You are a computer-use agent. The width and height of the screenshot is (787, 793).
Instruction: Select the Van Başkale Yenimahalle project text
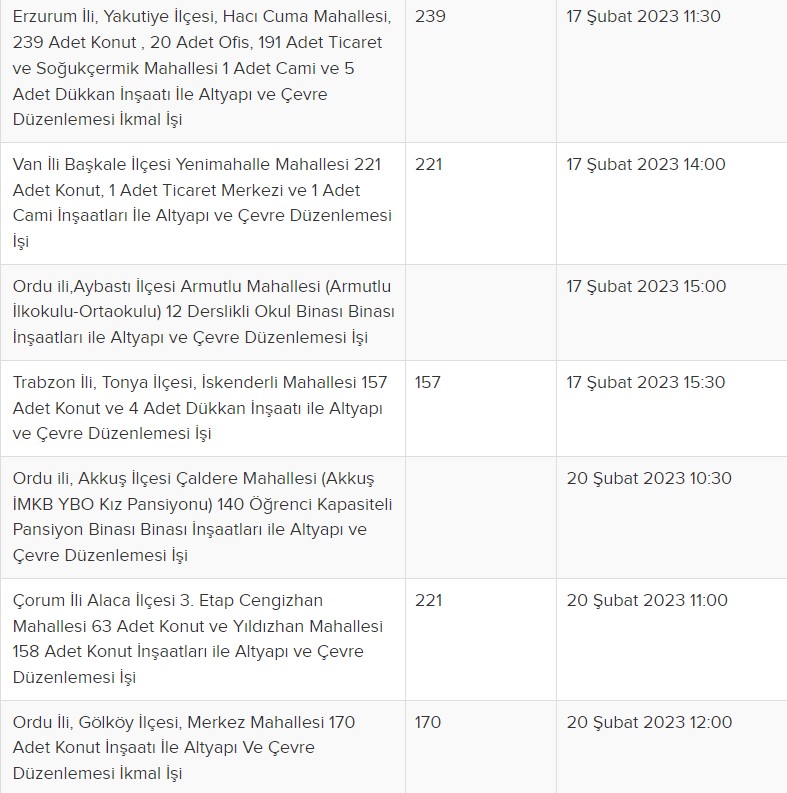[202, 203]
